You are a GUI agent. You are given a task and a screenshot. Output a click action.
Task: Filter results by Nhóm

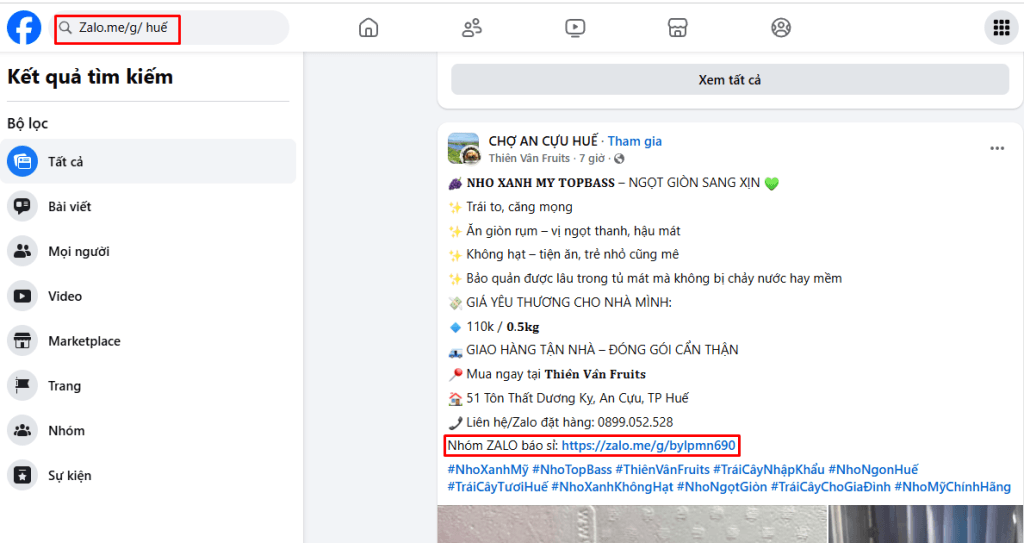pyautogui.click(x=66, y=431)
